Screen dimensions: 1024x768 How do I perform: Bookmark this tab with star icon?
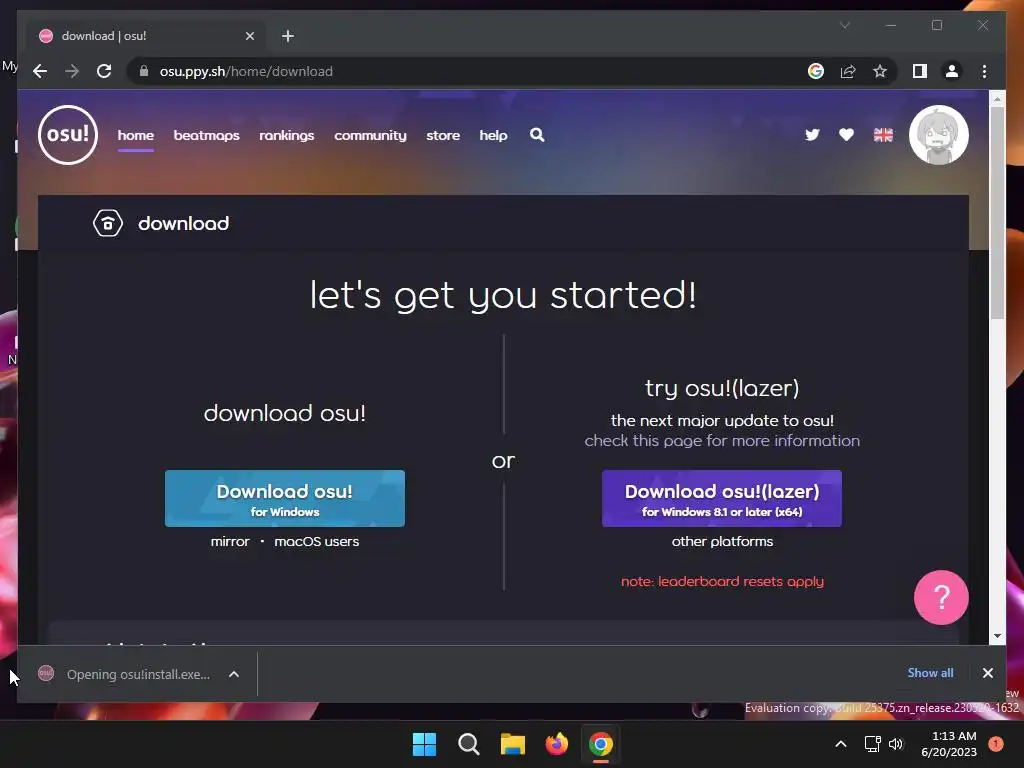click(880, 71)
